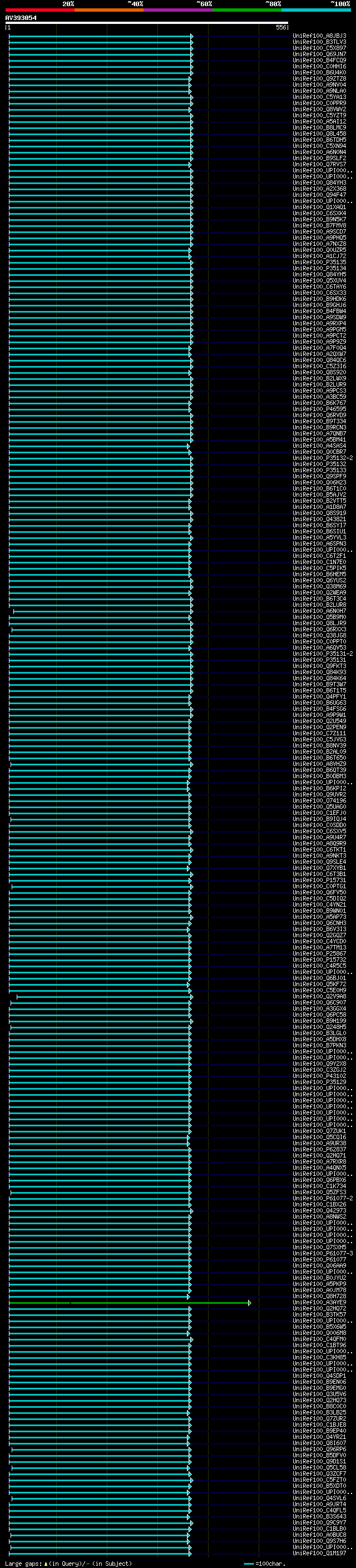Select the label UniRef100_Q7RVS7
The image size is (356, 1568).
[x=319, y=164]
